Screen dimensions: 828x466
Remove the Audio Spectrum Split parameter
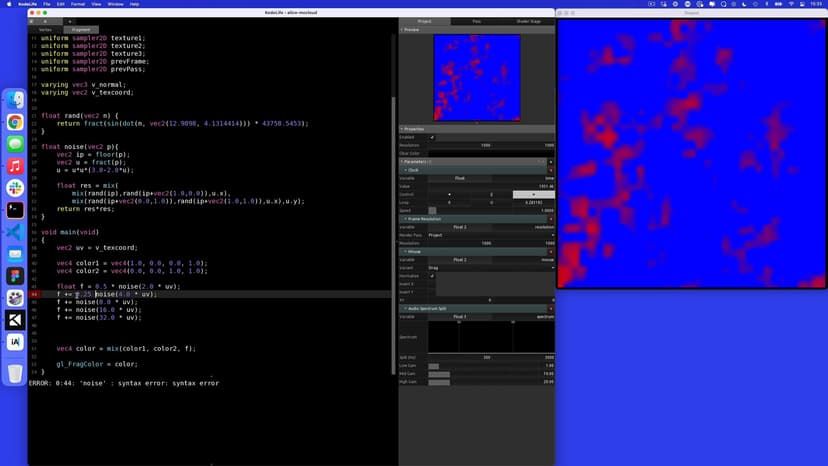[551, 308]
